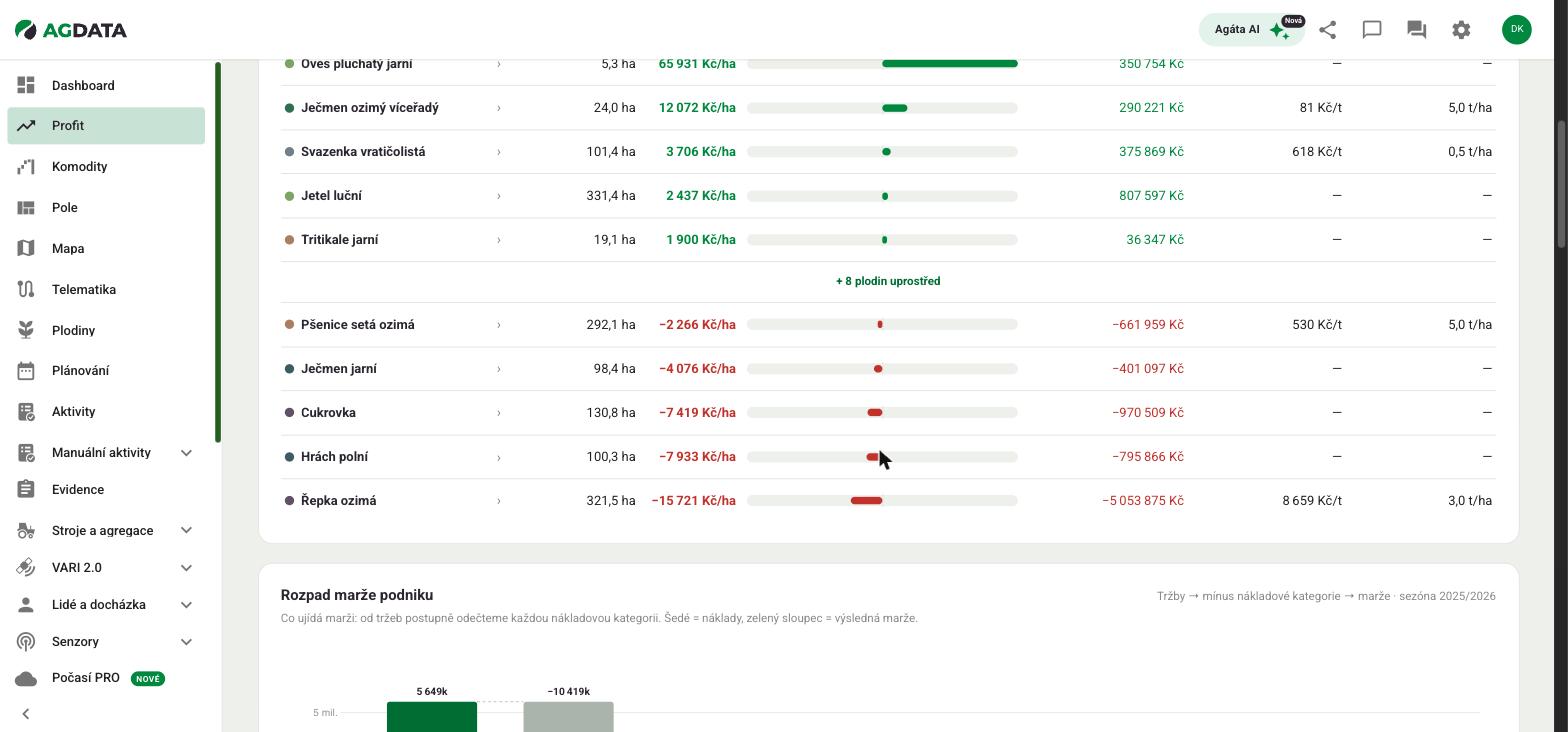
Task: Click the Aktivity checklist icon
Action: [26, 412]
